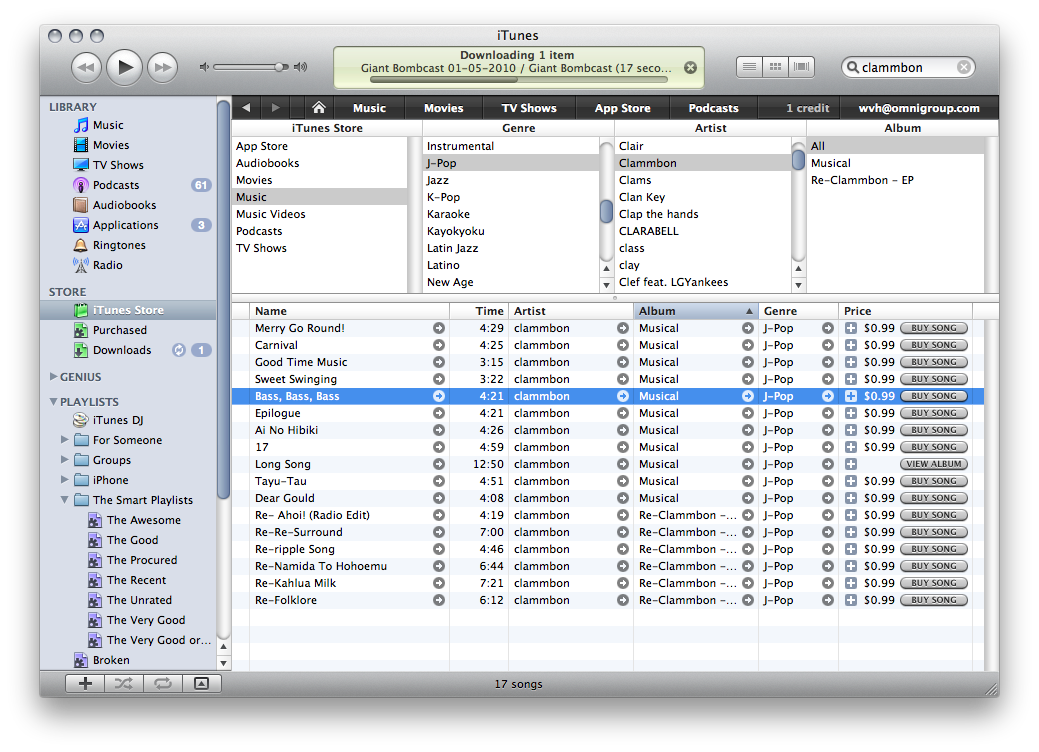Open the TV Shows store tab

click(529, 108)
